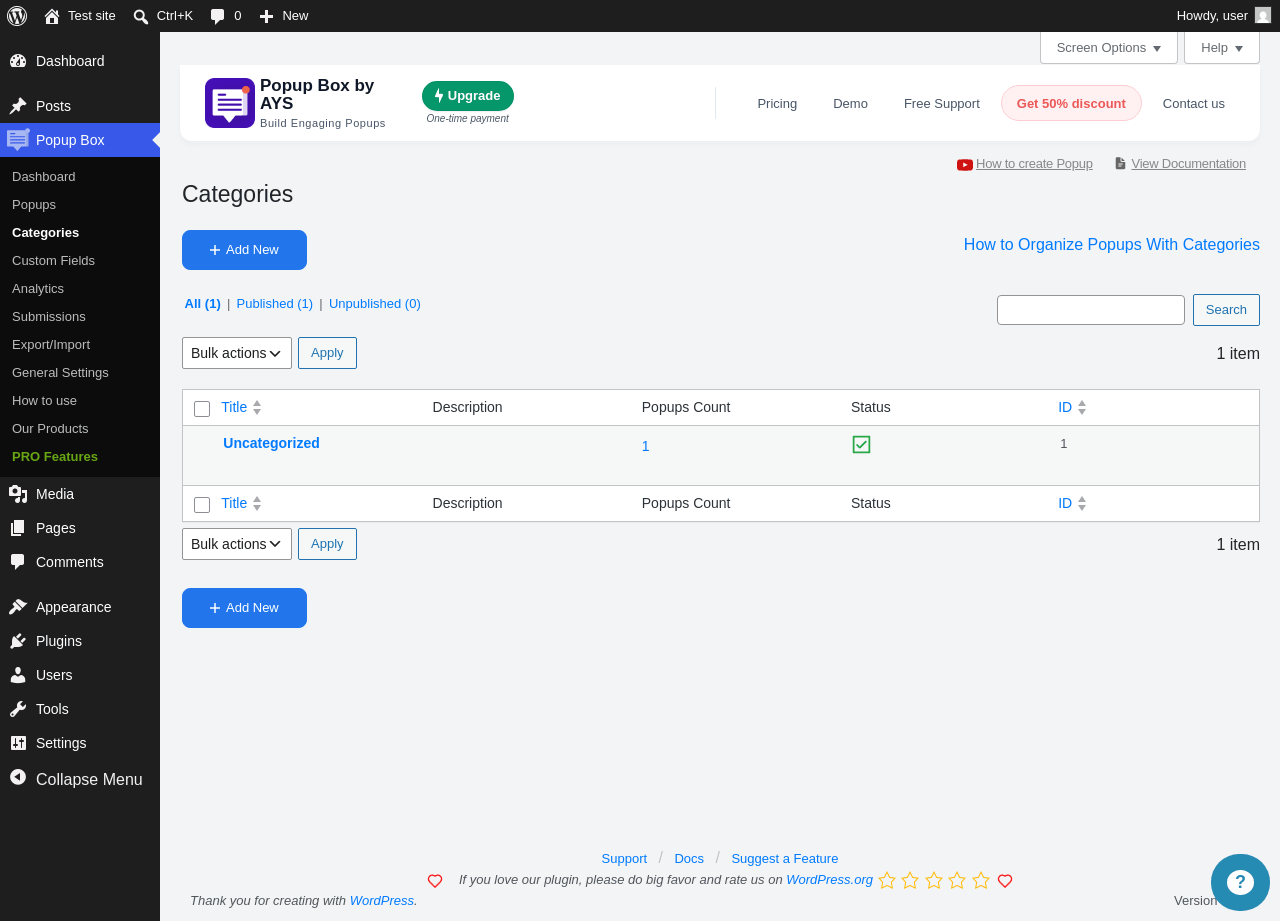Click the Dashboard gauge icon in sidebar
The image size is (1280, 921).
point(18,61)
